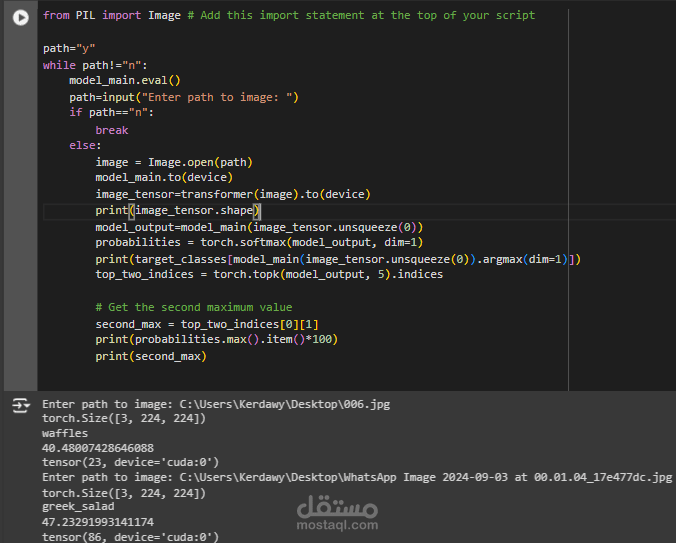Click the if path=="n": line

tap(111, 112)
